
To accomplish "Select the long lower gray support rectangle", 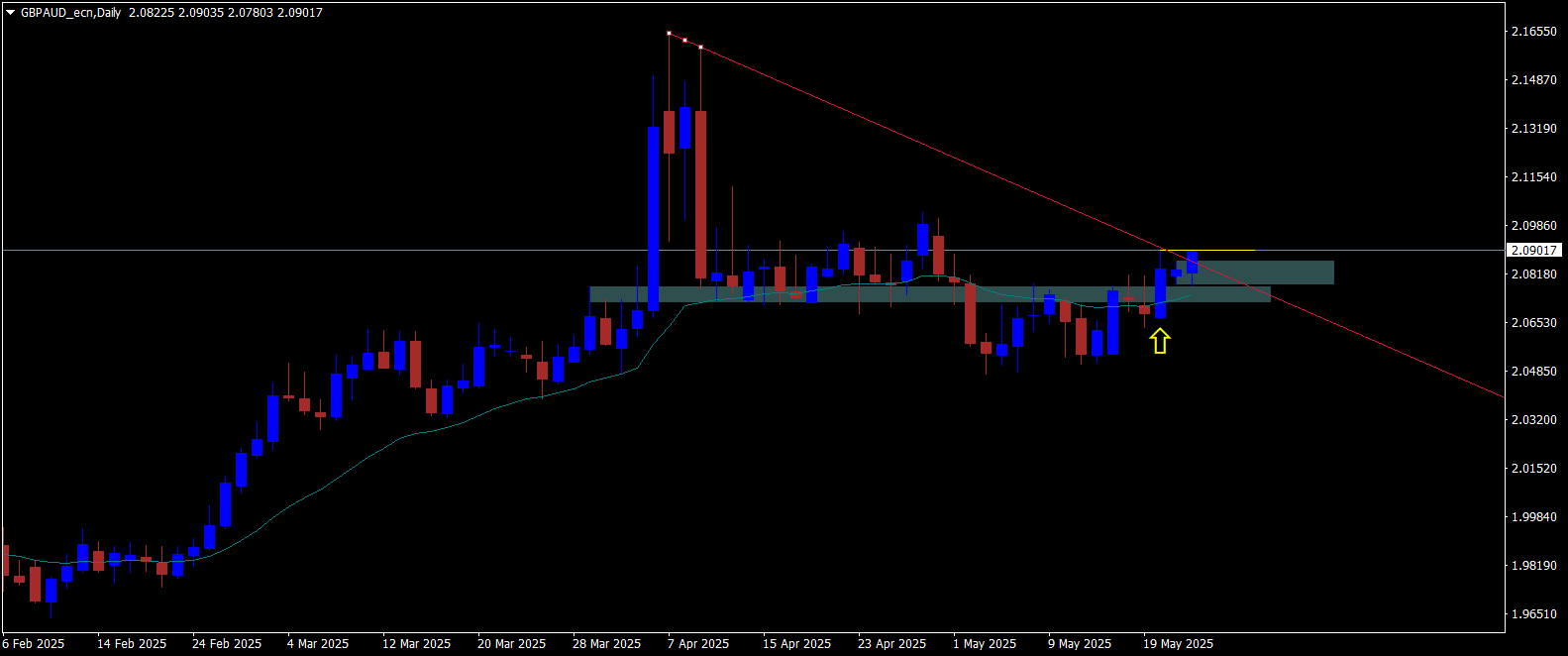I will [930, 294].
